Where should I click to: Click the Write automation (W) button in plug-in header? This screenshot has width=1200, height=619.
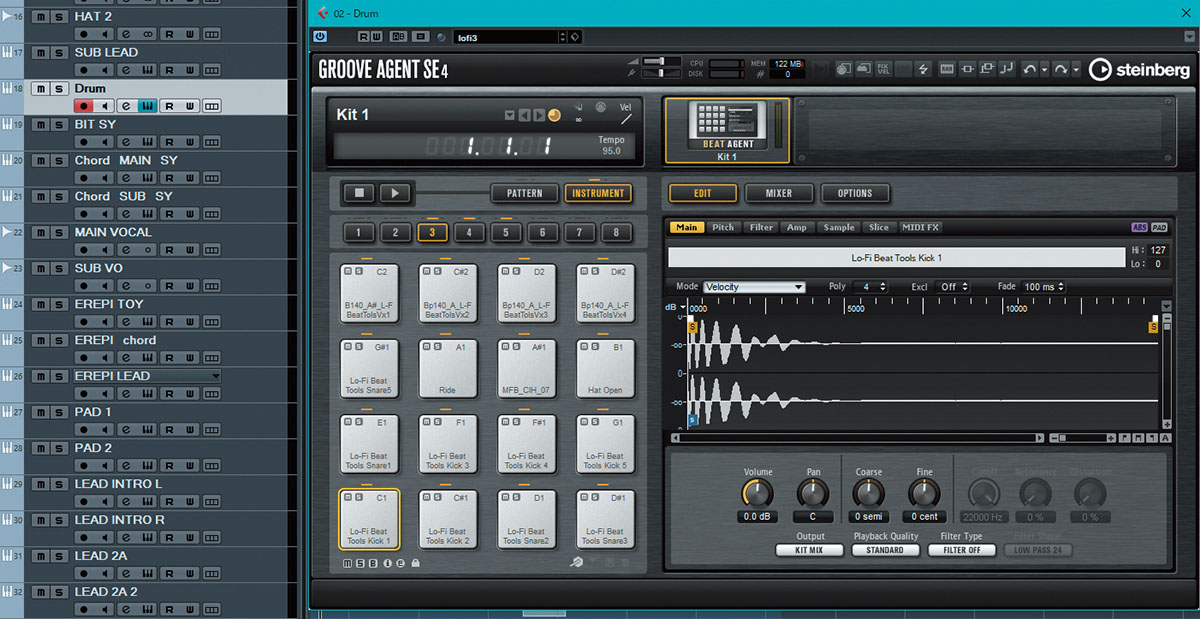[x=376, y=37]
